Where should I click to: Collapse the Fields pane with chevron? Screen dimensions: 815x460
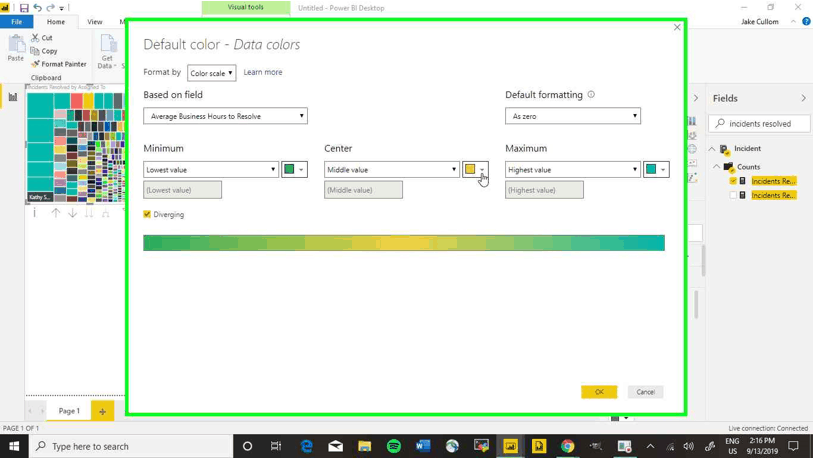(803, 98)
